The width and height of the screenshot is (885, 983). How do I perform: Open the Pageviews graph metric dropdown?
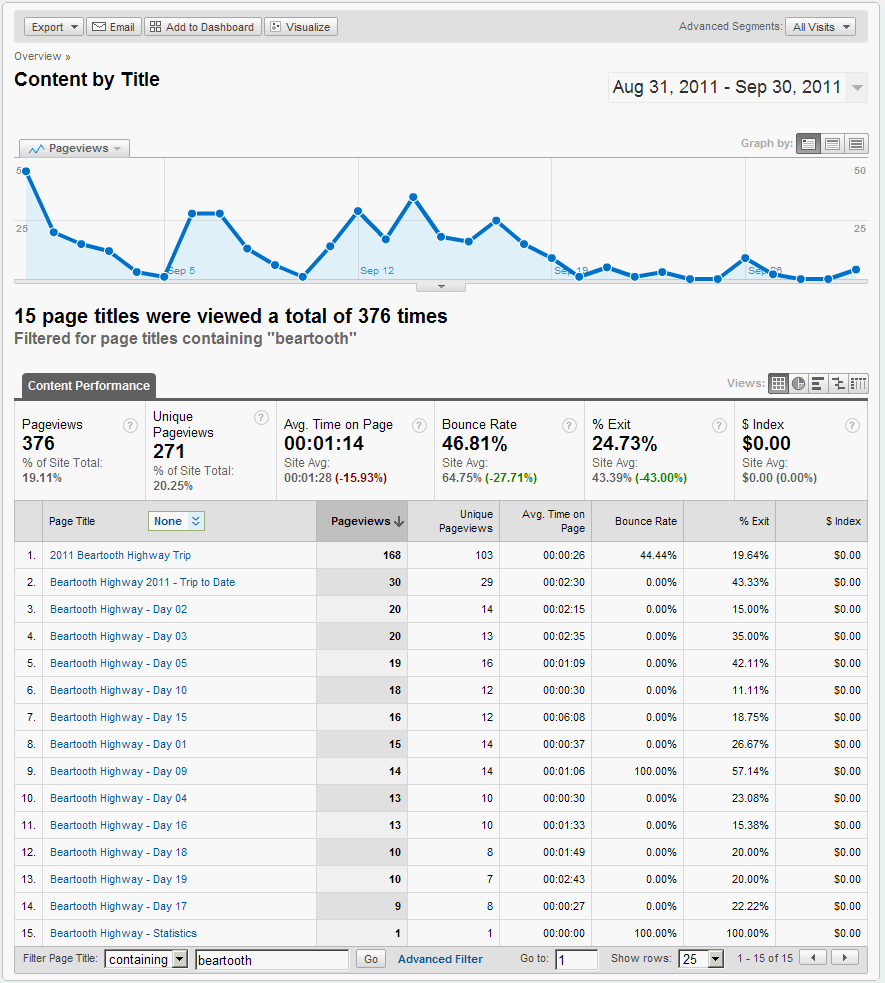point(75,149)
